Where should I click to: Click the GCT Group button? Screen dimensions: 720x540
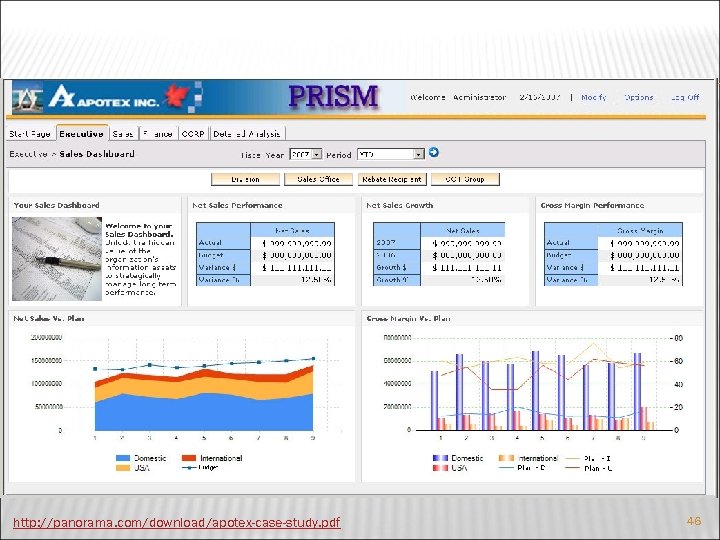(465, 179)
